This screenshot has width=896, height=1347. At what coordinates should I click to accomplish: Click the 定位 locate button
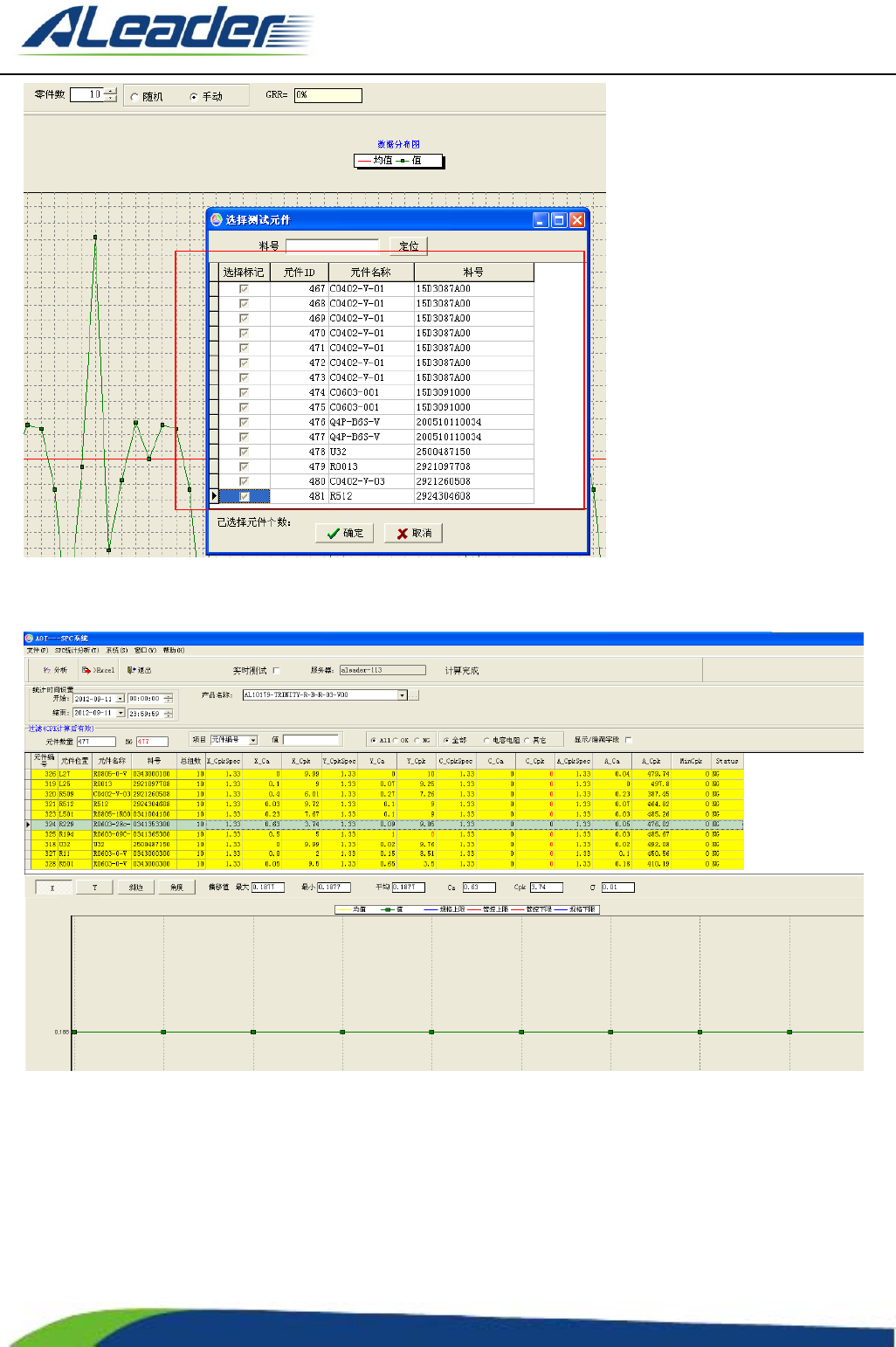point(409,246)
